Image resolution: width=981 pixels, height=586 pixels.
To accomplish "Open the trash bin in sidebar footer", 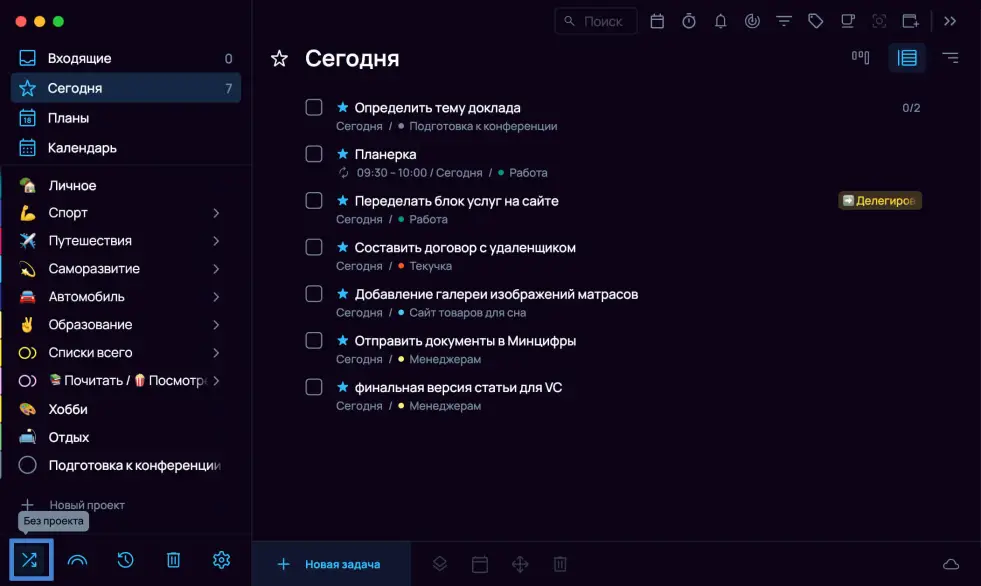I will pyautogui.click(x=173, y=560).
